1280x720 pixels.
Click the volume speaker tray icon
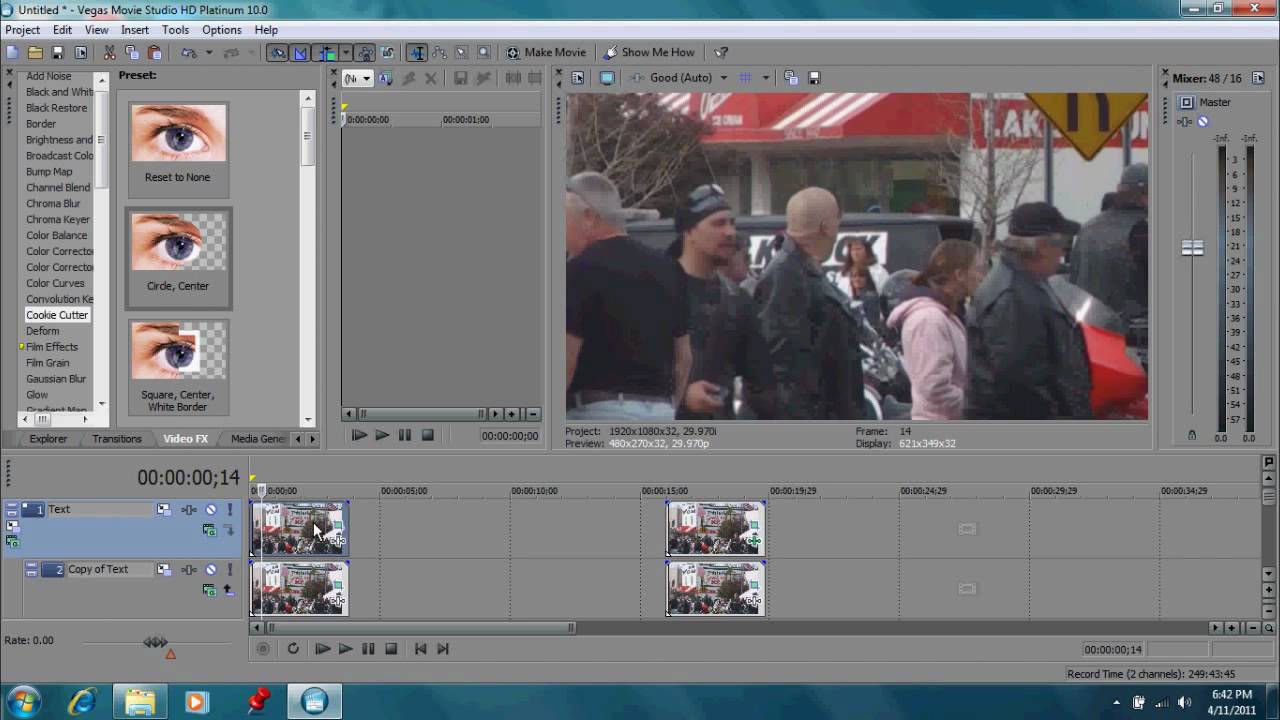1185,702
